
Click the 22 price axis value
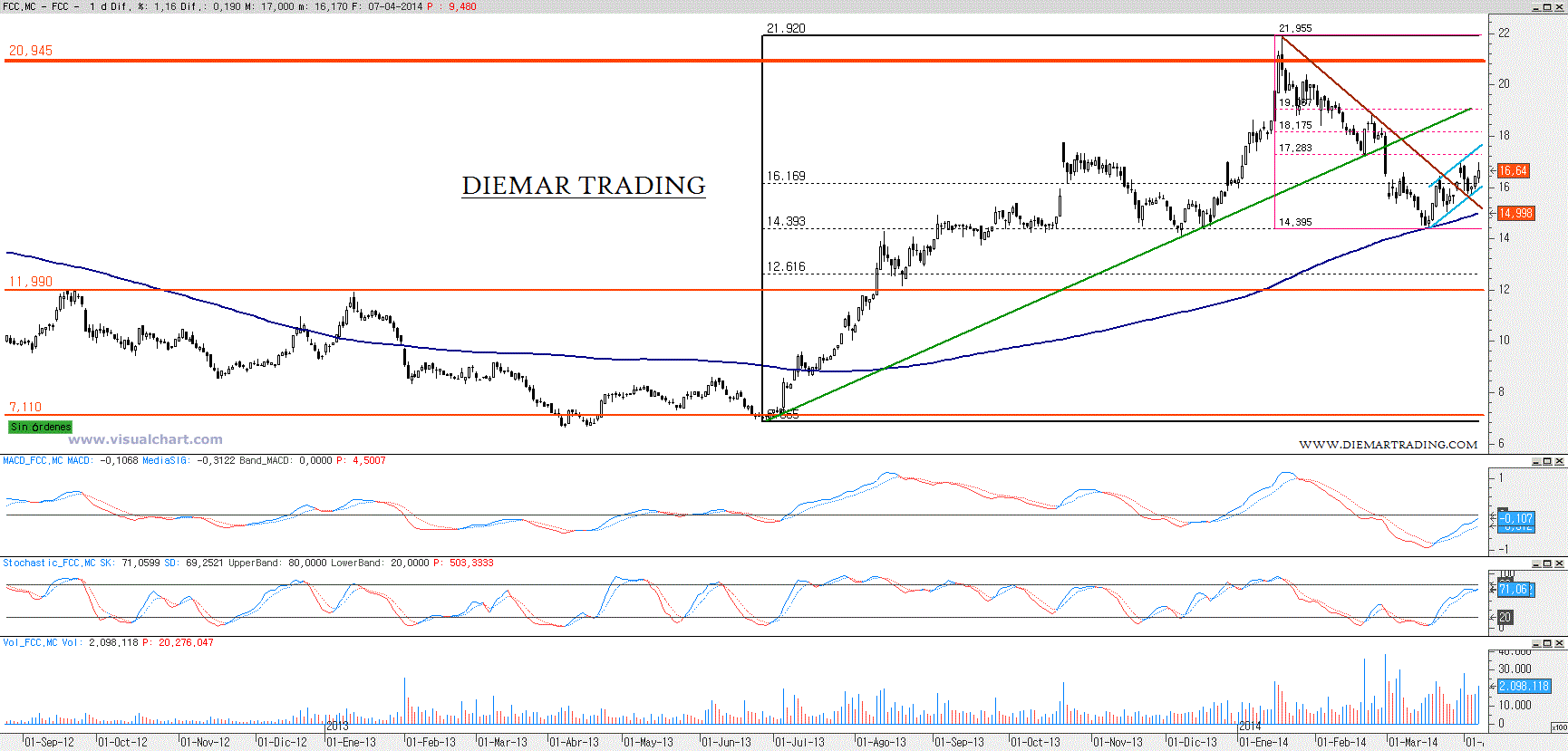pos(1504,33)
